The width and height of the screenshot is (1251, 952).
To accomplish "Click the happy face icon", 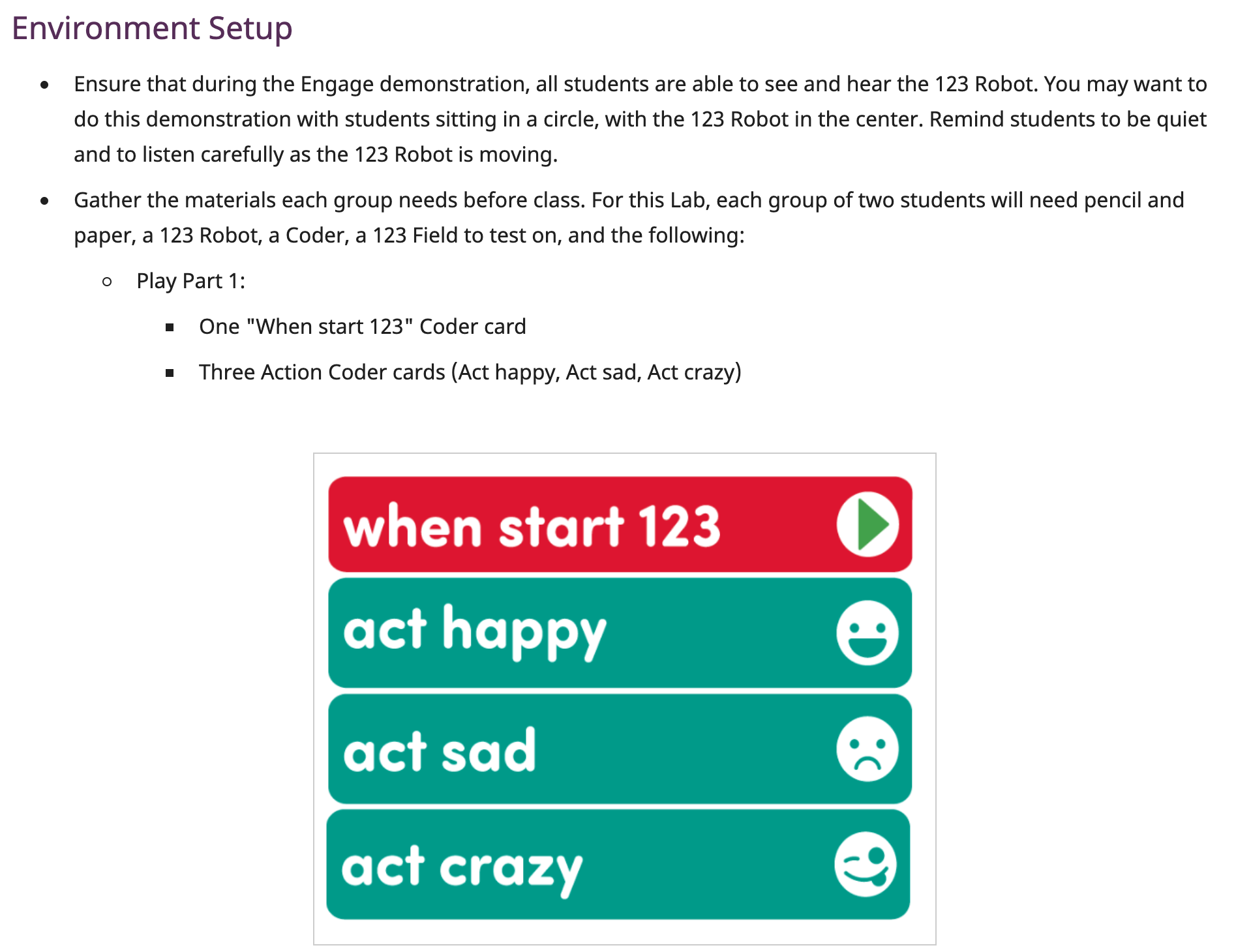I will click(x=867, y=632).
